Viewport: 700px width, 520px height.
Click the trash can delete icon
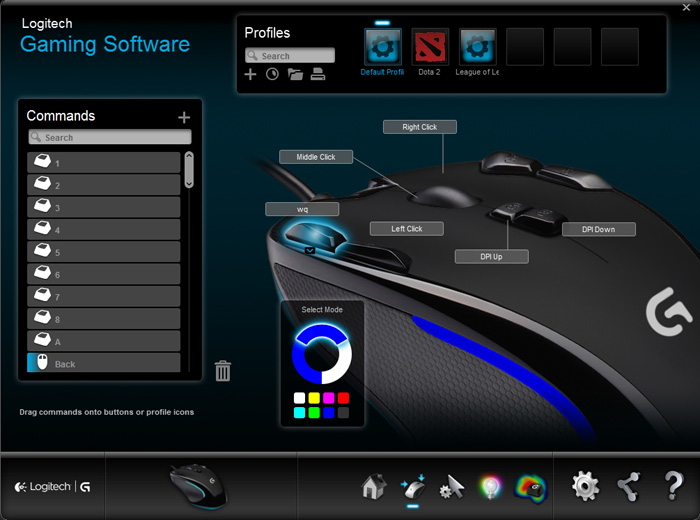pyautogui.click(x=223, y=371)
